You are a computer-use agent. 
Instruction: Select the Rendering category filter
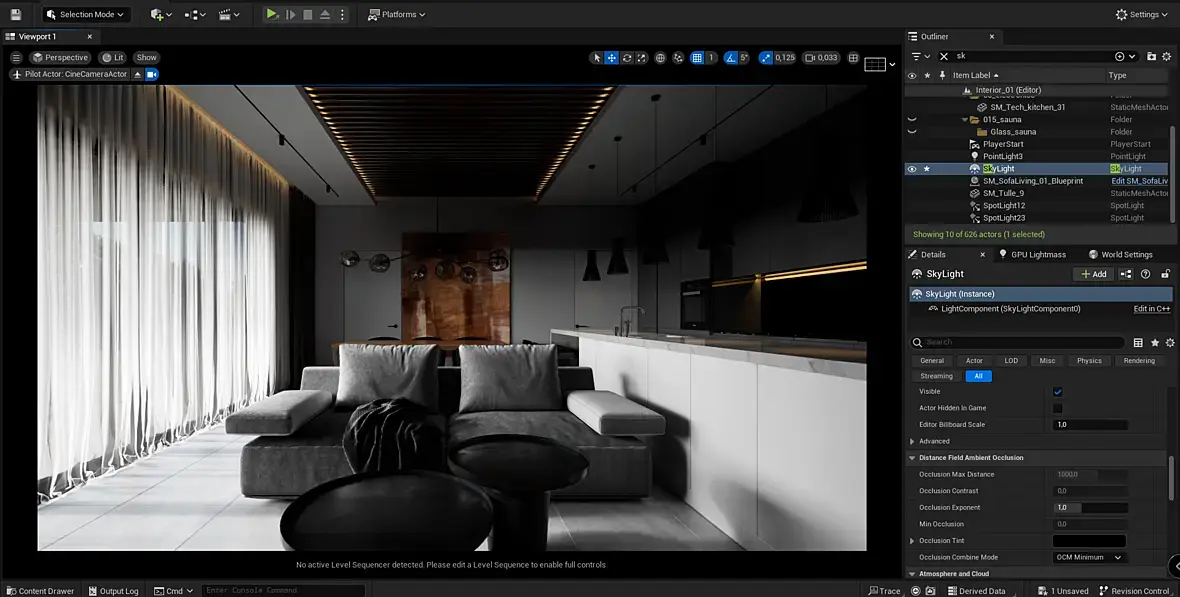tap(1139, 361)
